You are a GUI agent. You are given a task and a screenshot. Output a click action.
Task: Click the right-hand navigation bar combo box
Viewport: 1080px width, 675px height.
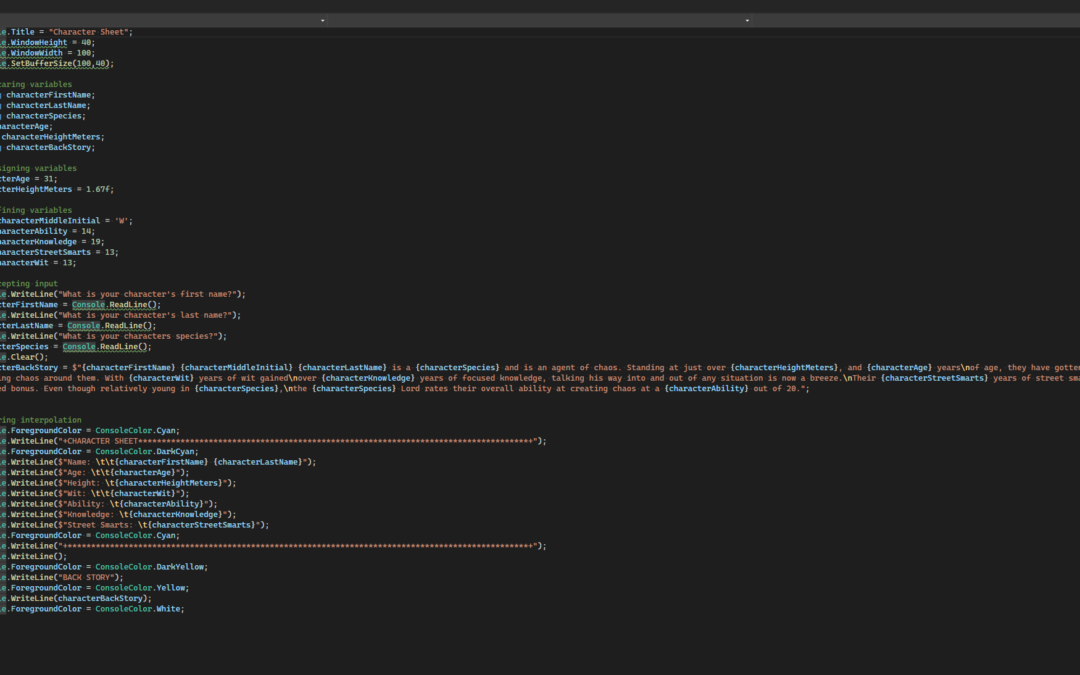pyautogui.click(x=916, y=21)
